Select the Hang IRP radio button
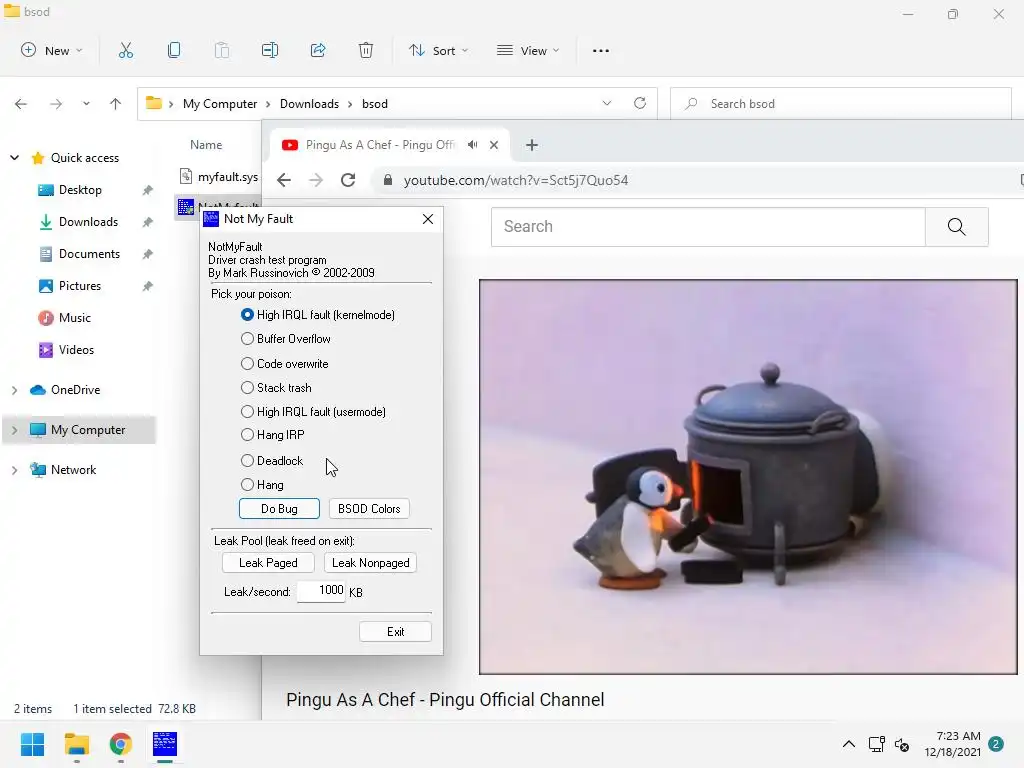 pyautogui.click(x=248, y=435)
